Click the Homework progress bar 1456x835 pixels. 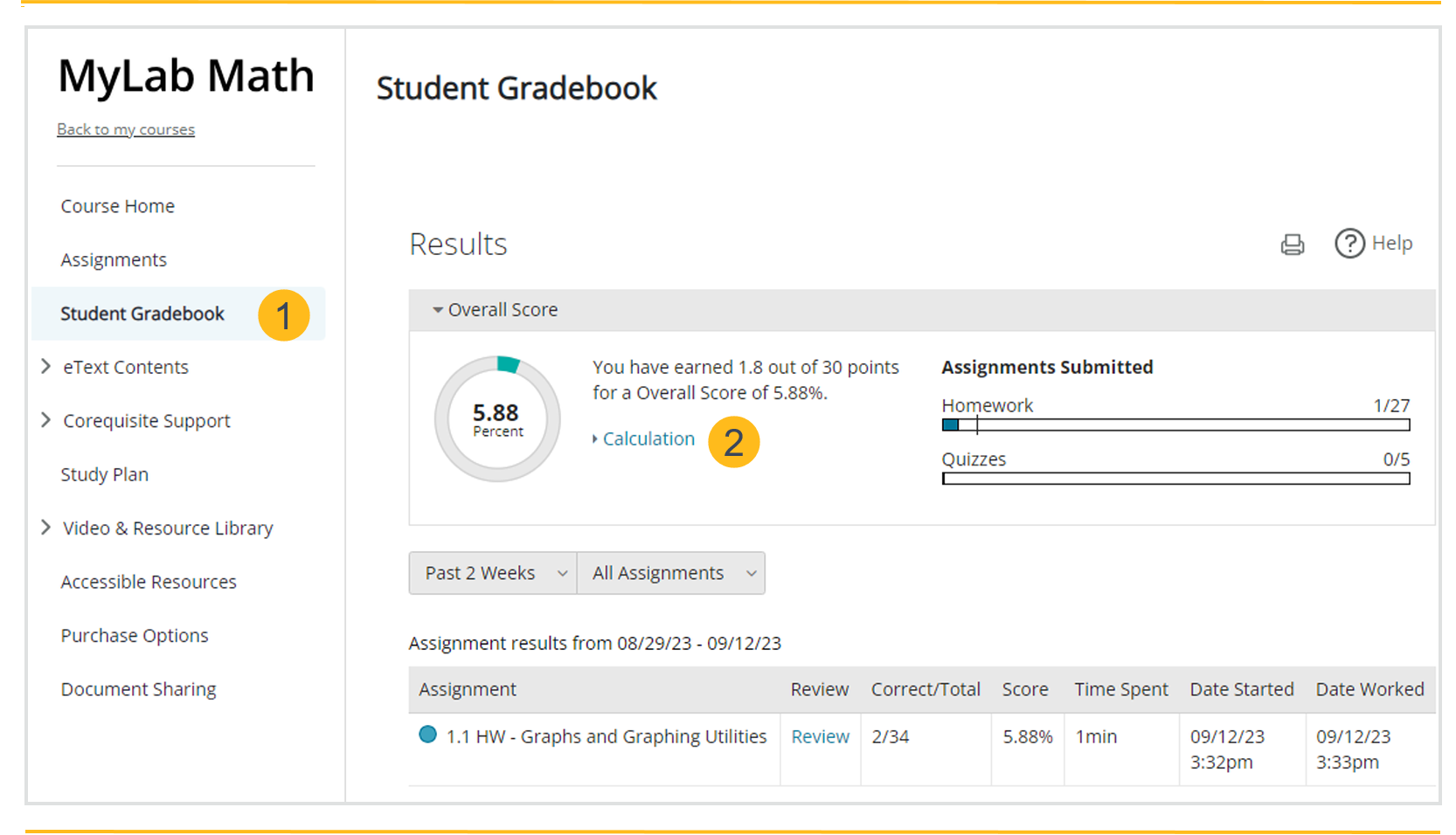pos(1175,425)
